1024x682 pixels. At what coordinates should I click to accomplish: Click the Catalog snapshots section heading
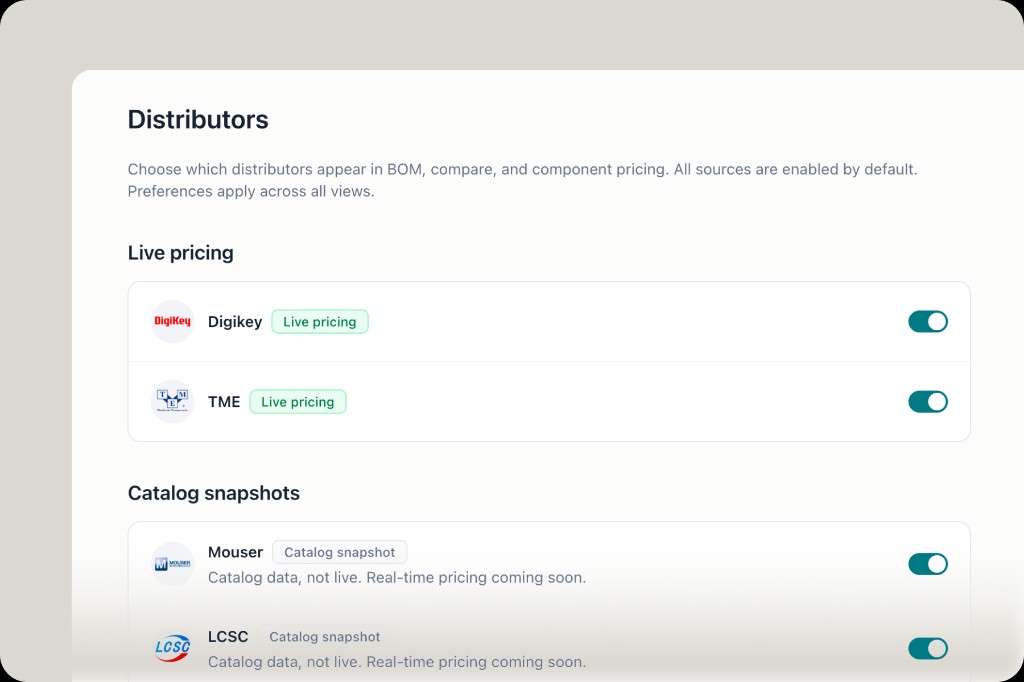[x=214, y=493]
